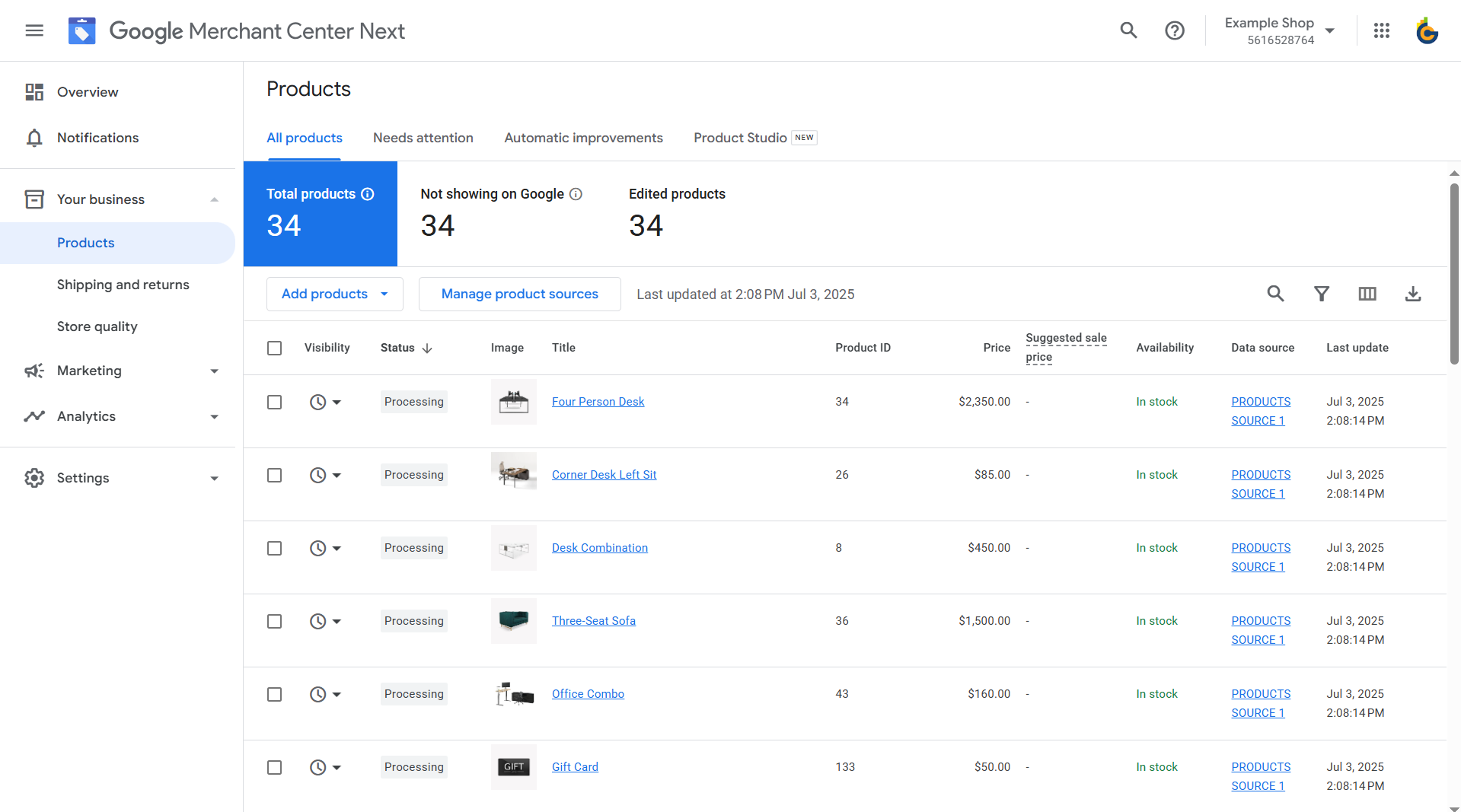The width and height of the screenshot is (1461, 812).
Task: Expand the Add products dropdown
Action: point(334,294)
